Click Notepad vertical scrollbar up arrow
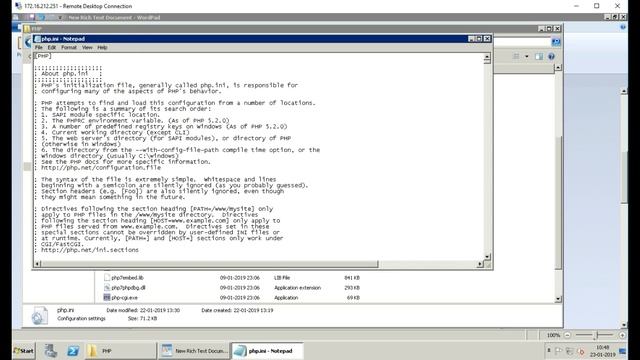 pos(487,58)
